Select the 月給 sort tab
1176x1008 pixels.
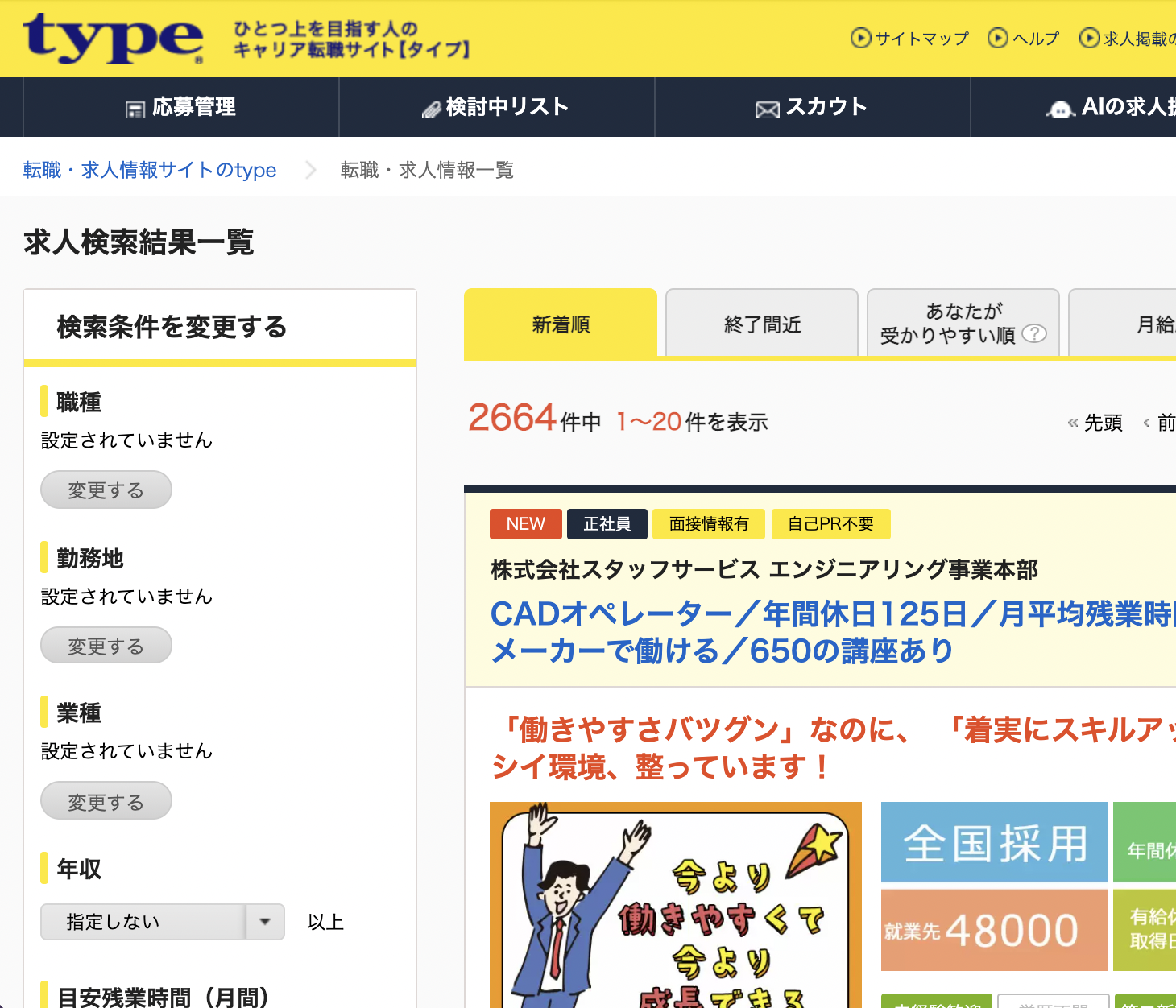[x=1123, y=324]
